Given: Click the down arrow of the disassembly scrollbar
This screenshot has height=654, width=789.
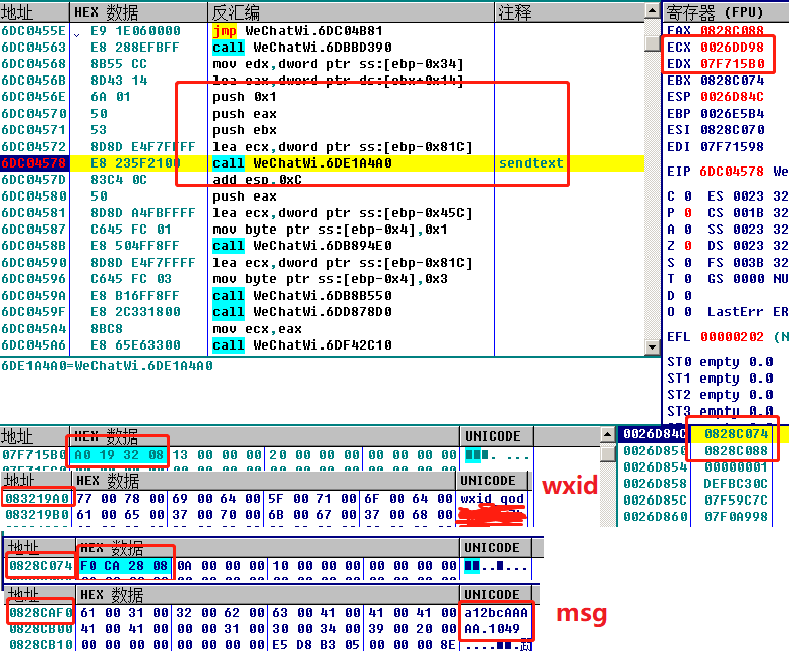Looking at the screenshot, I should pyautogui.click(x=652, y=347).
